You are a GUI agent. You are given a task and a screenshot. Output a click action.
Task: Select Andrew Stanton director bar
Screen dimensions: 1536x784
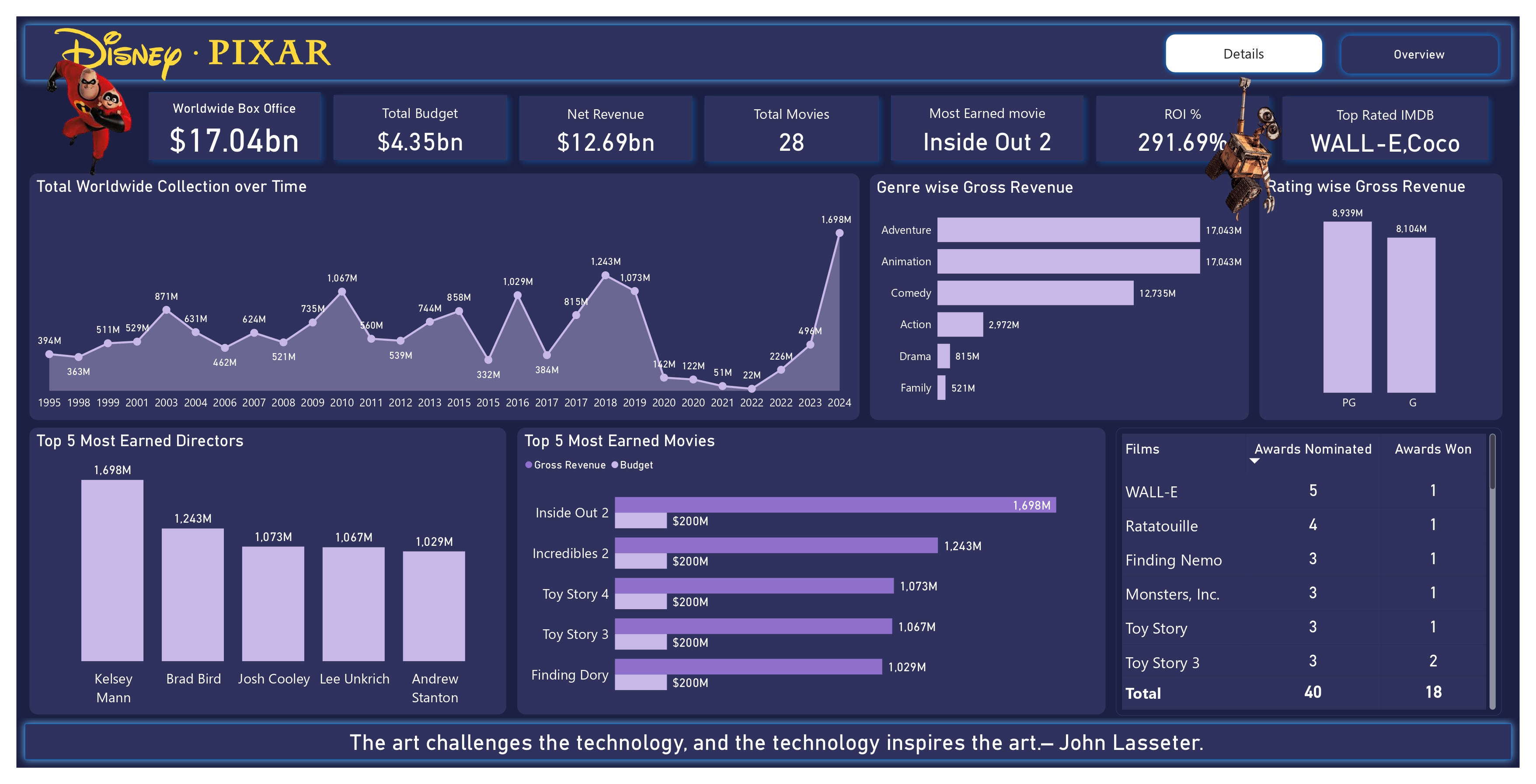click(x=434, y=606)
